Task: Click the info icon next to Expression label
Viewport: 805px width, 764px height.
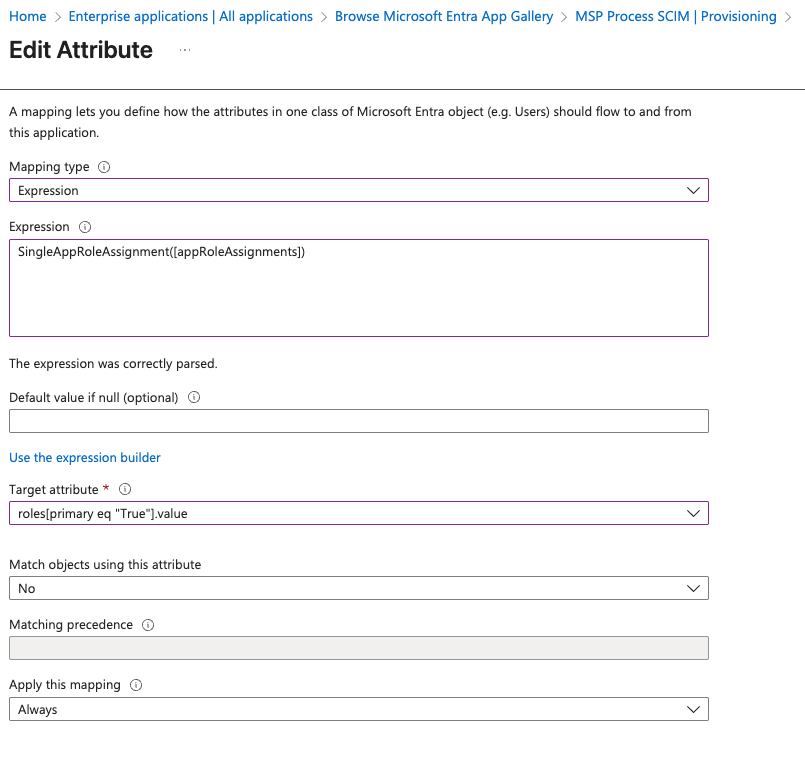Action: 85,227
